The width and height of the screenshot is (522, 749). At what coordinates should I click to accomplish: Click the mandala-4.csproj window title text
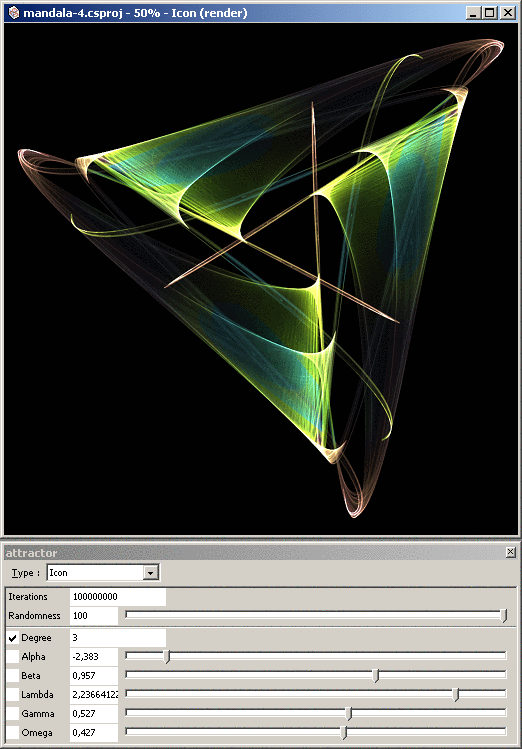coord(135,13)
